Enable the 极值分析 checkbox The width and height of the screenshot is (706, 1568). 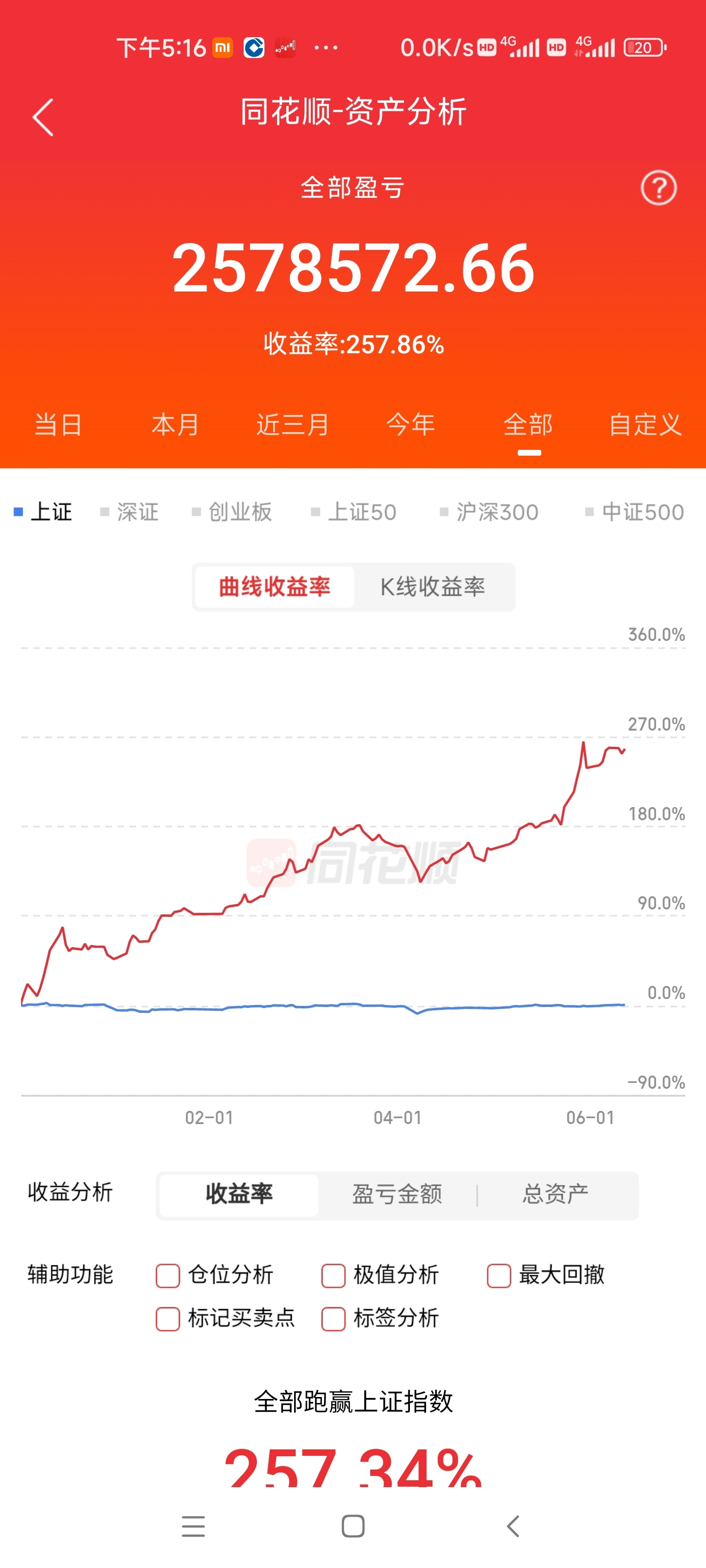coord(333,1276)
